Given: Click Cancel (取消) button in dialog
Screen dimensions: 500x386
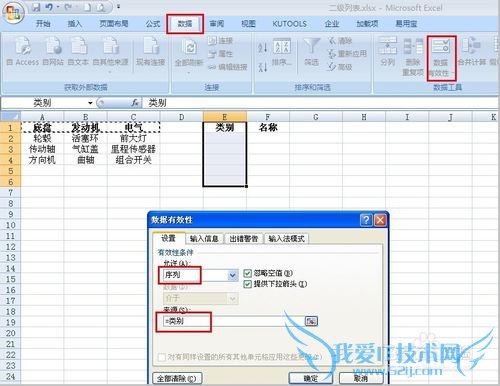Looking at the screenshot, I should (361, 378).
